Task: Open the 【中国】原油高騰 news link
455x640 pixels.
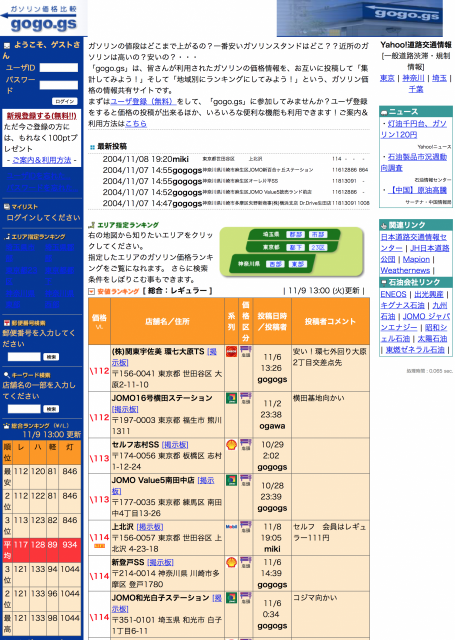Action: (417, 190)
